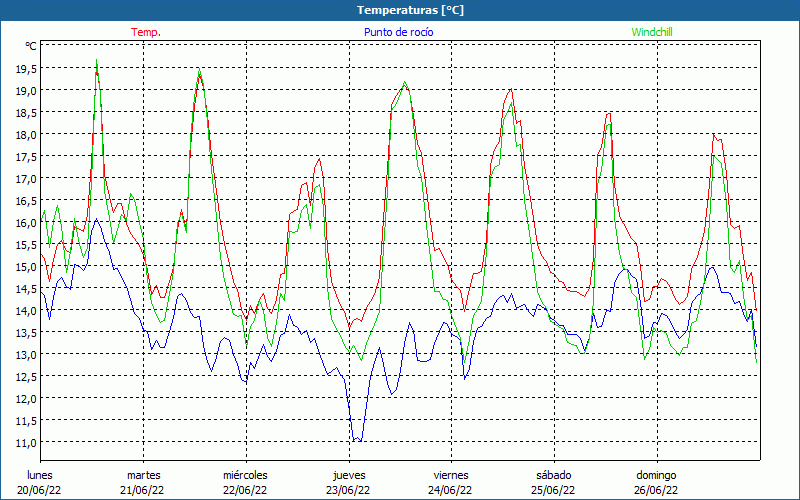Screen dimensions: 800x500
Task: Click the 11,5 y-axis value
Action: pos(24,420)
